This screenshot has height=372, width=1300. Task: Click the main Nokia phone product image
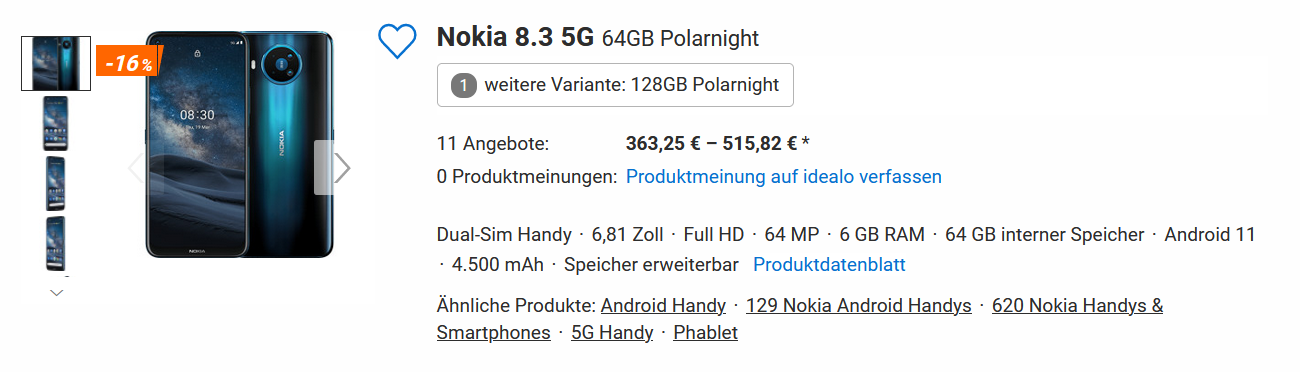click(241, 144)
